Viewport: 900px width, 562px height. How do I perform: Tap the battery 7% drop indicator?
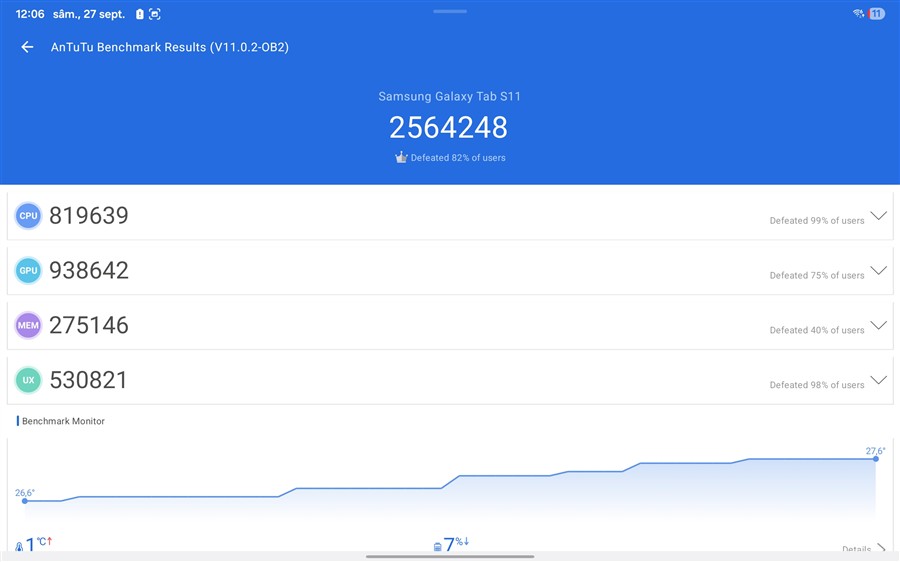[x=452, y=545]
